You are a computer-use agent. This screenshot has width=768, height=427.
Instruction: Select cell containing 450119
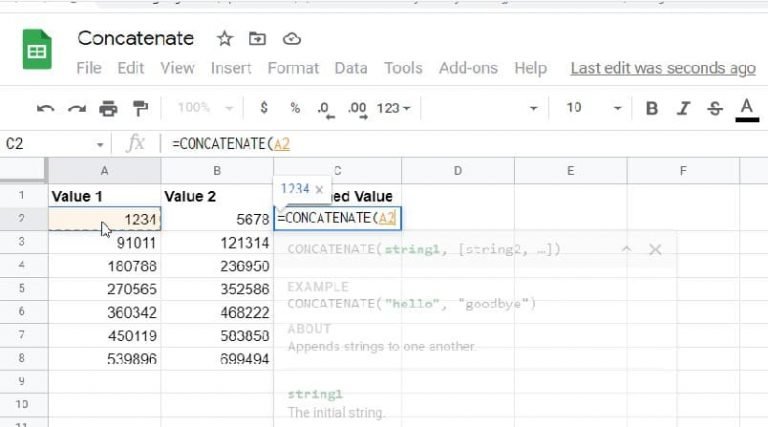[x=104, y=335]
